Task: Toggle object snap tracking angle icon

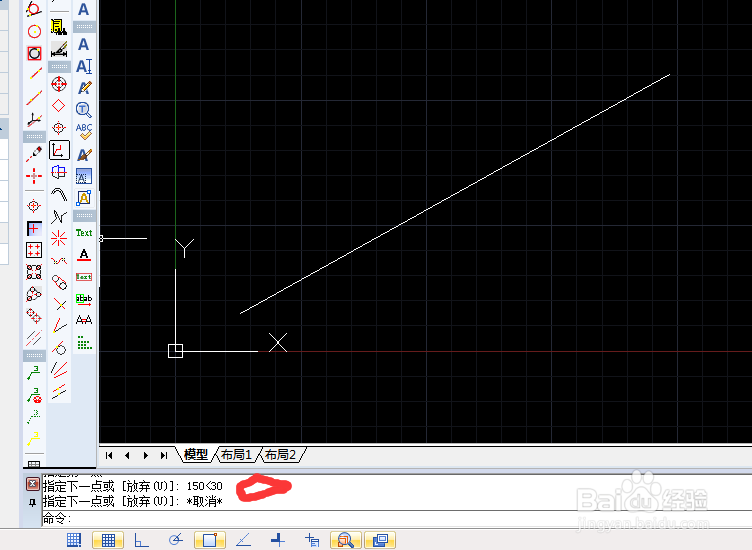Action: (x=244, y=540)
